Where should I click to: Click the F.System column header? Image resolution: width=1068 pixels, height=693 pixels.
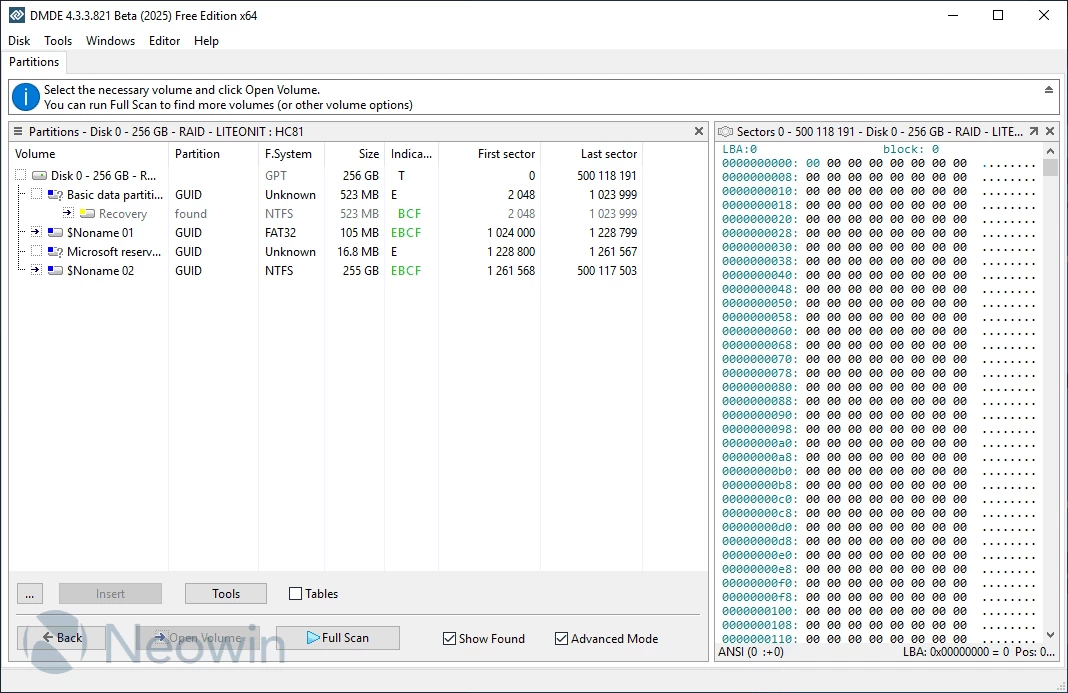pyautogui.click(x=292, y=154)
